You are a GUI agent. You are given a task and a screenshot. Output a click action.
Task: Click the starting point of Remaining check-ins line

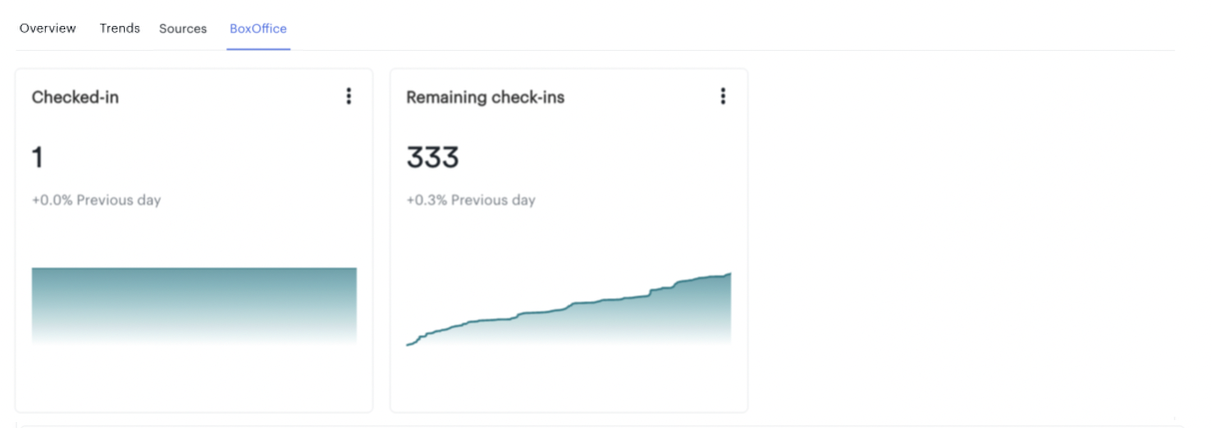click(x=408, y=345)
